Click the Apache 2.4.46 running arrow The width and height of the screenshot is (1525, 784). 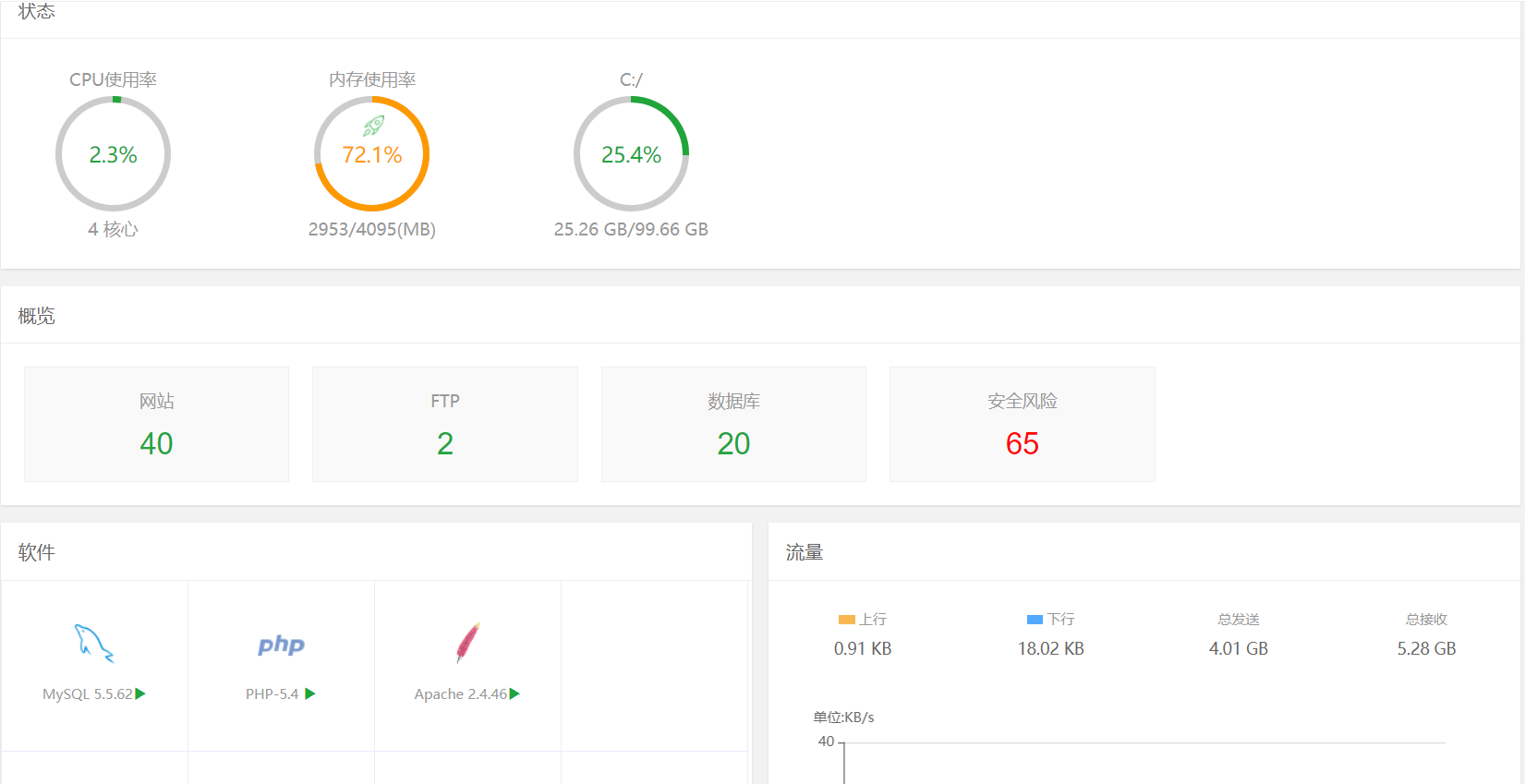point(514,694)
